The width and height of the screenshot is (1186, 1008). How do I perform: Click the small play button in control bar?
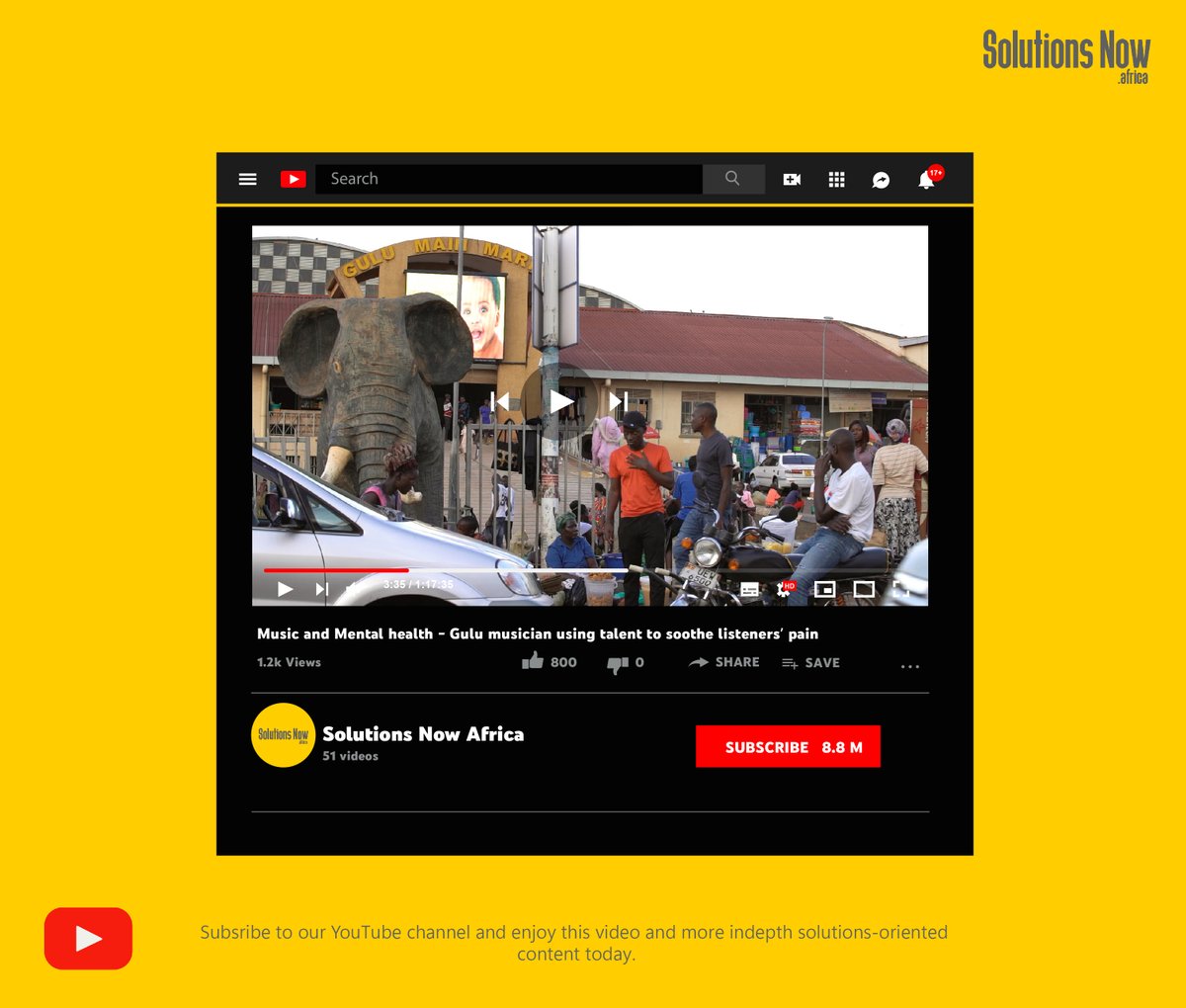tap(285, 589)
